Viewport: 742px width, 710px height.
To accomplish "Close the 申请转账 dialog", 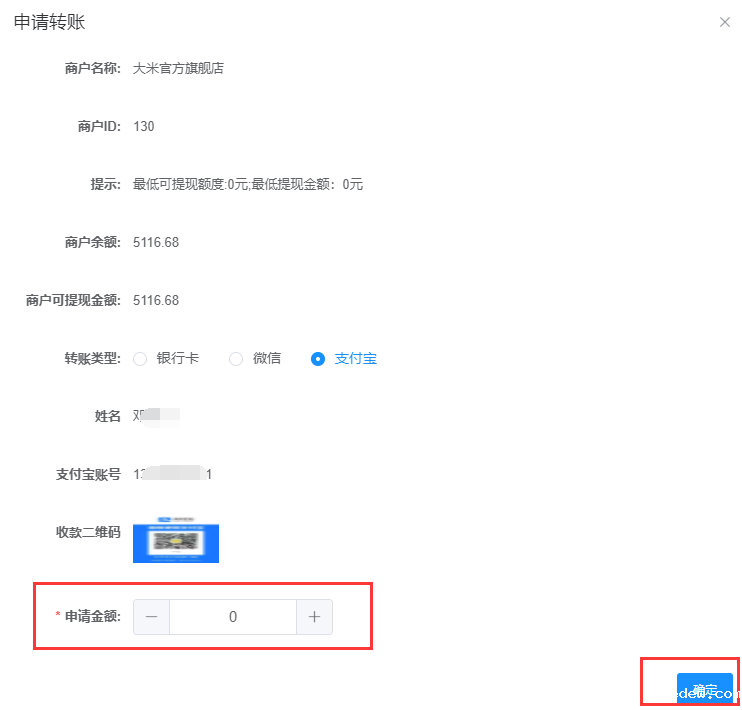I will pos(725,22).
